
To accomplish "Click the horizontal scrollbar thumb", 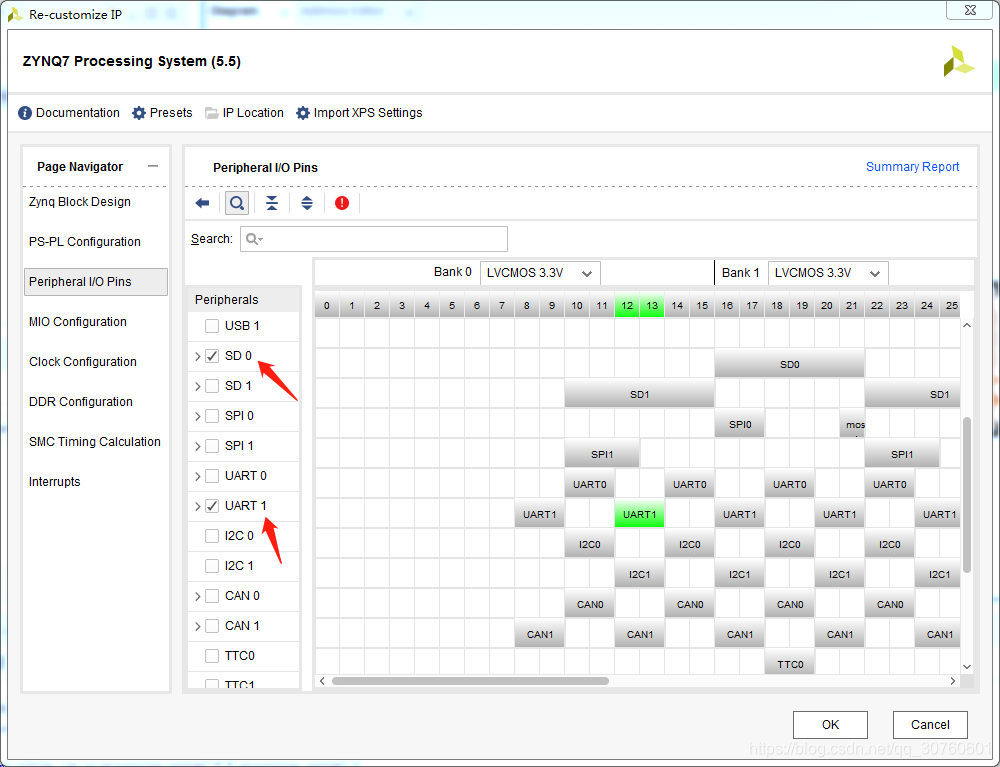I will (x=470, y=681).
